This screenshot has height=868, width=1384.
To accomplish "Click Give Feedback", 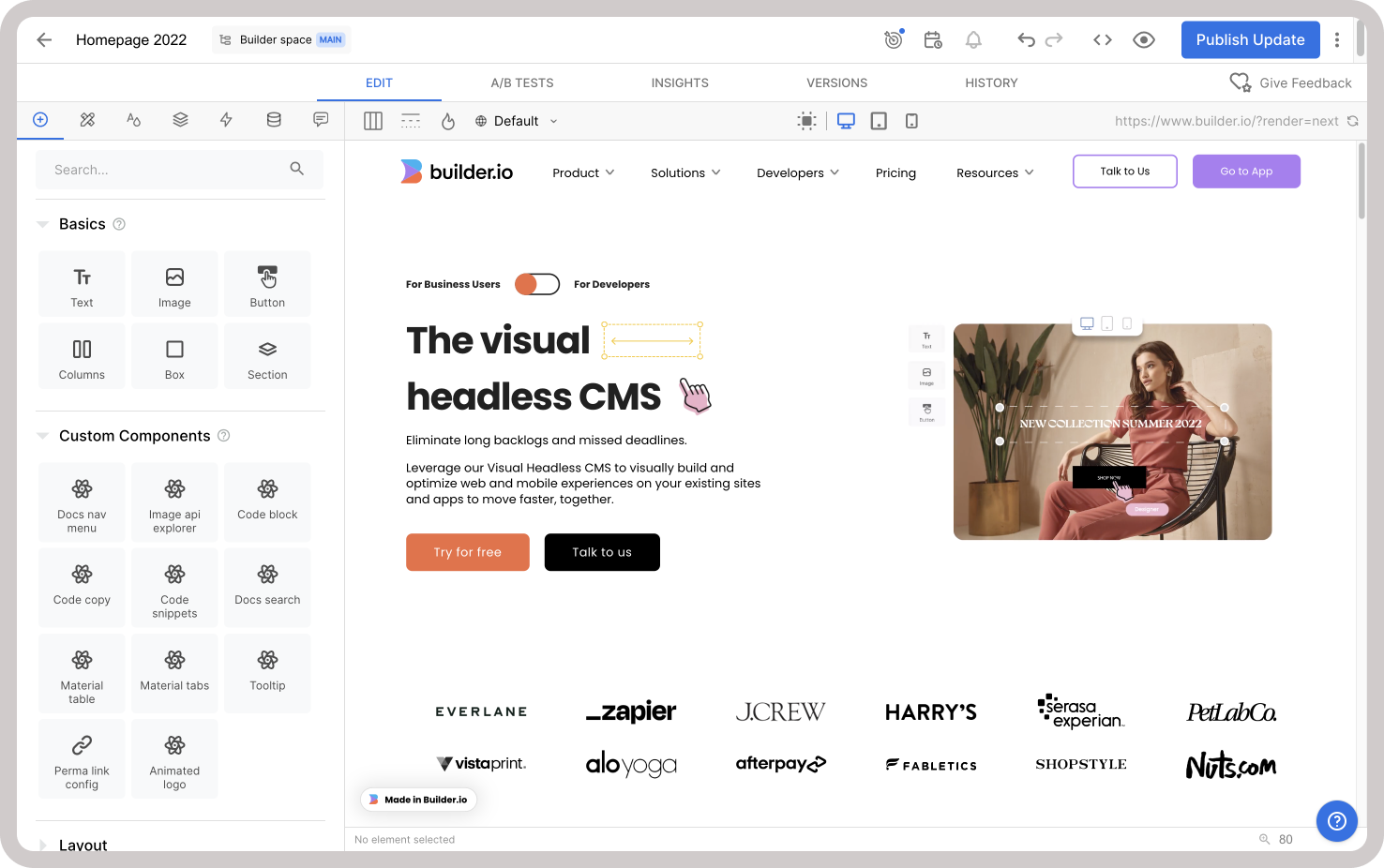I will [1291, 82].
